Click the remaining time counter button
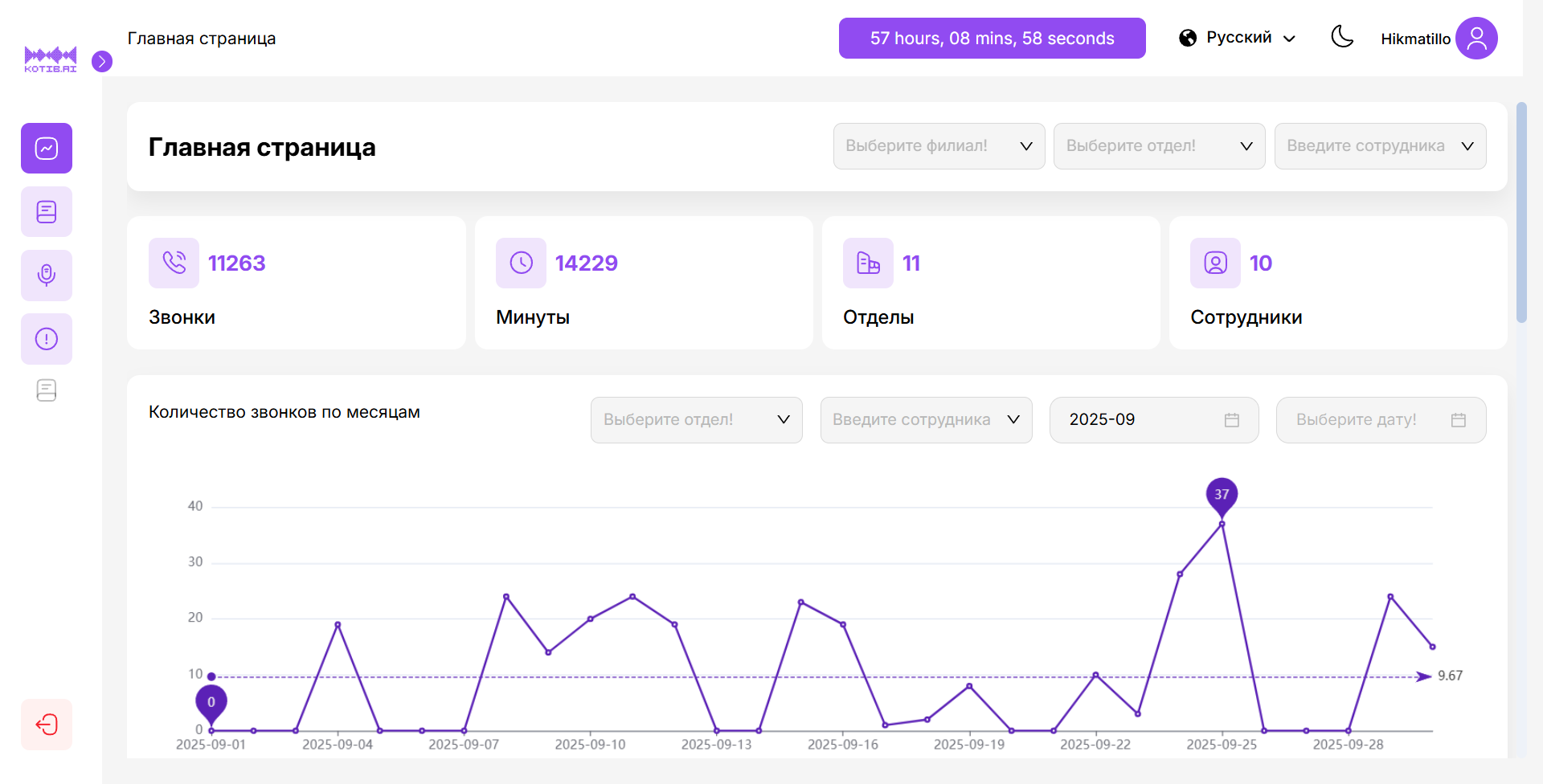 click(x=992, y=39)
